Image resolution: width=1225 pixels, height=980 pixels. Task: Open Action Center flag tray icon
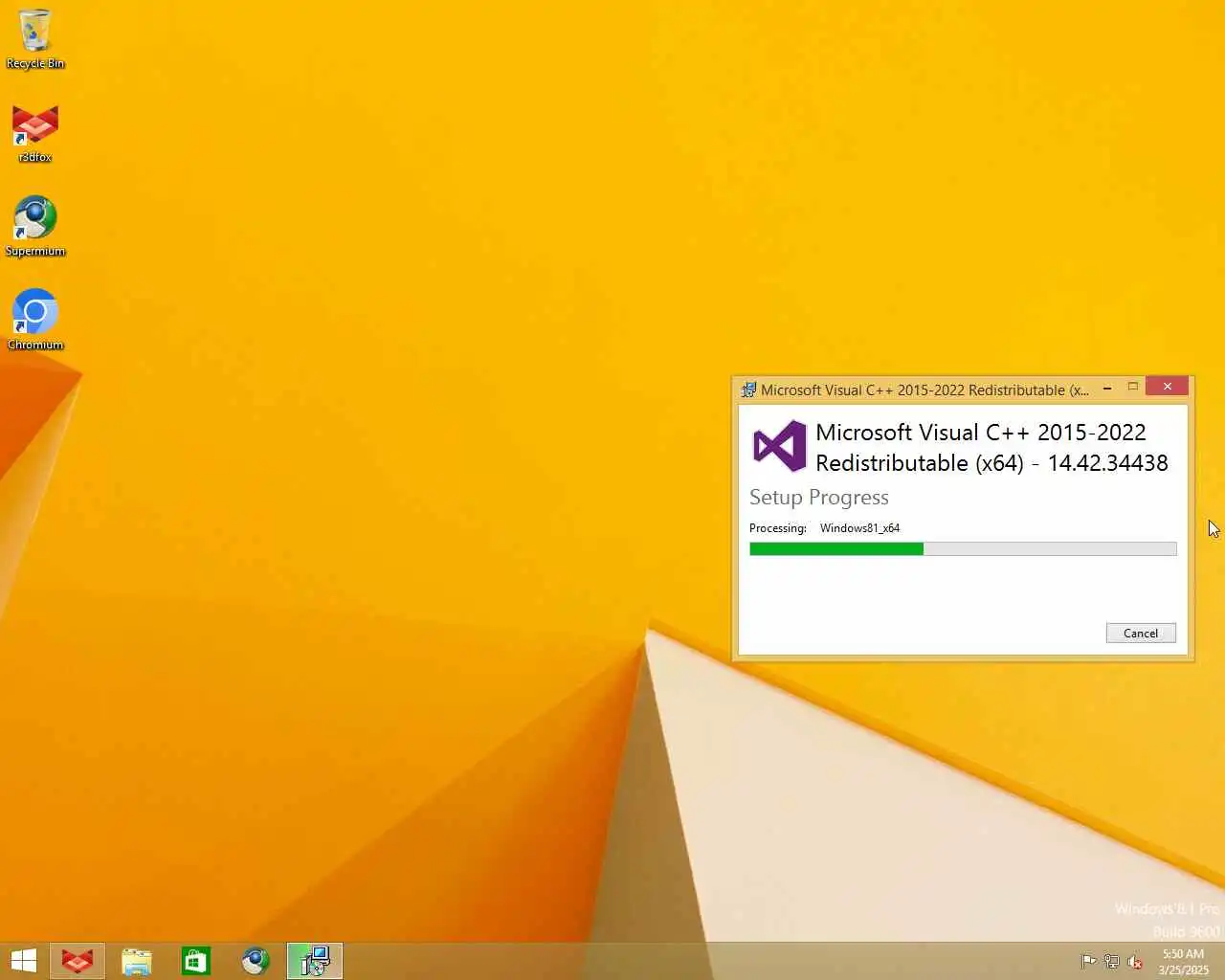point(1088,962)
